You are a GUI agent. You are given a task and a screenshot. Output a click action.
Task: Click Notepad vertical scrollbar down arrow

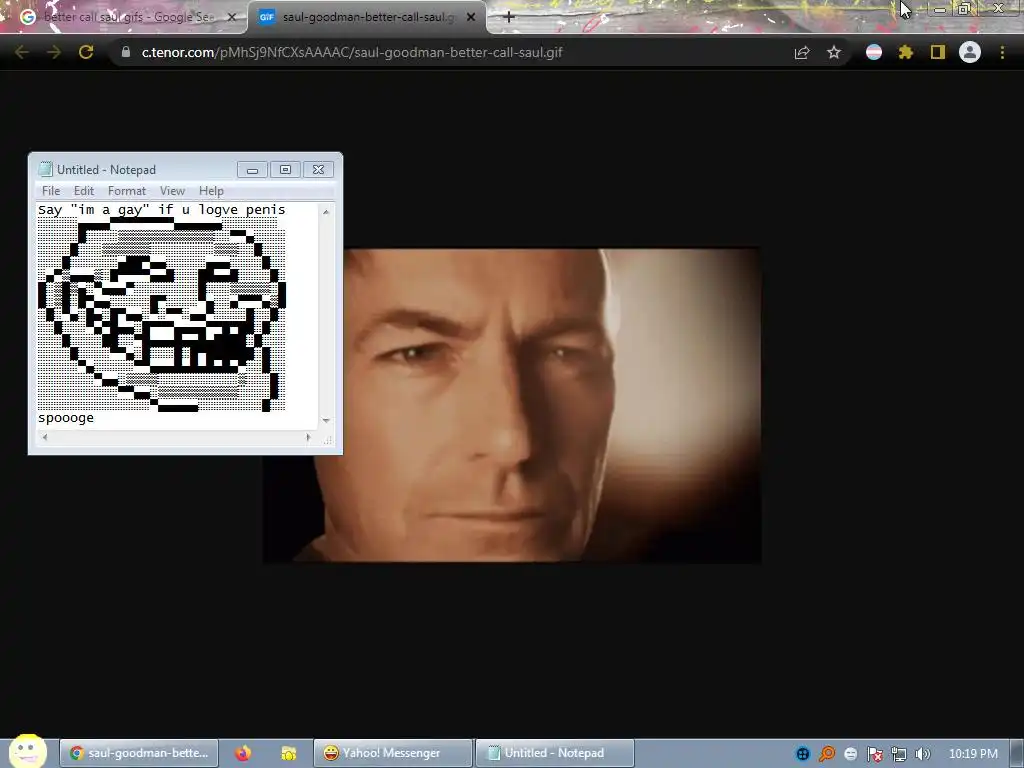pos(326,421)
